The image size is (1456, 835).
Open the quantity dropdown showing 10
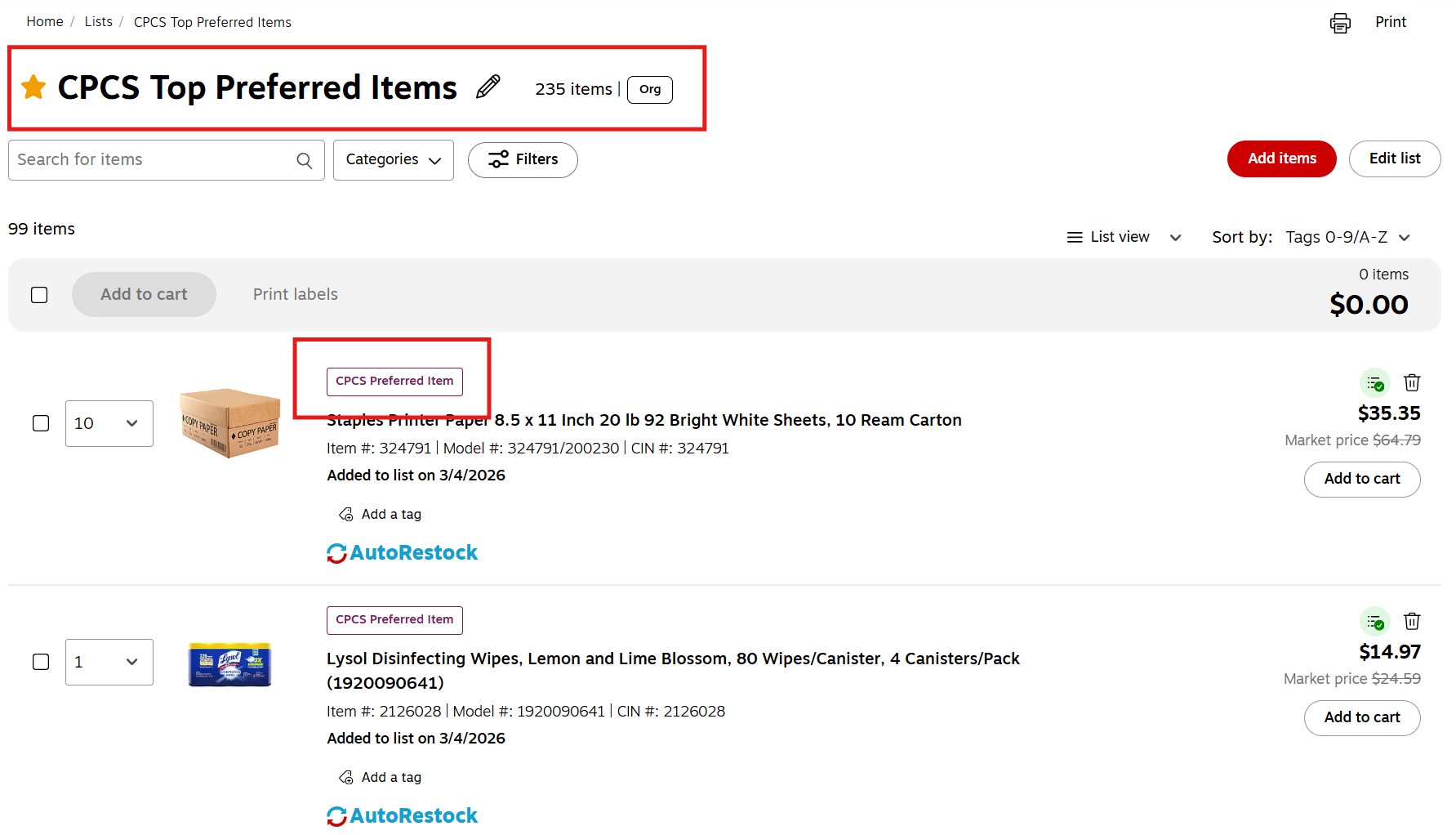[109, 423]
